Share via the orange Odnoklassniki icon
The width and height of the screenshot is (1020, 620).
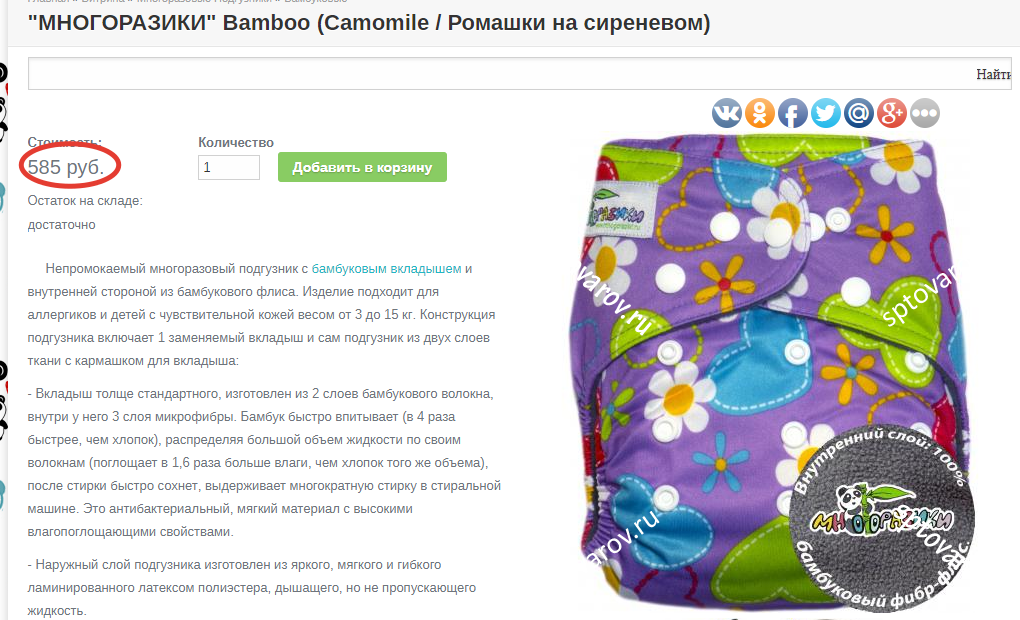pos(760,113)
